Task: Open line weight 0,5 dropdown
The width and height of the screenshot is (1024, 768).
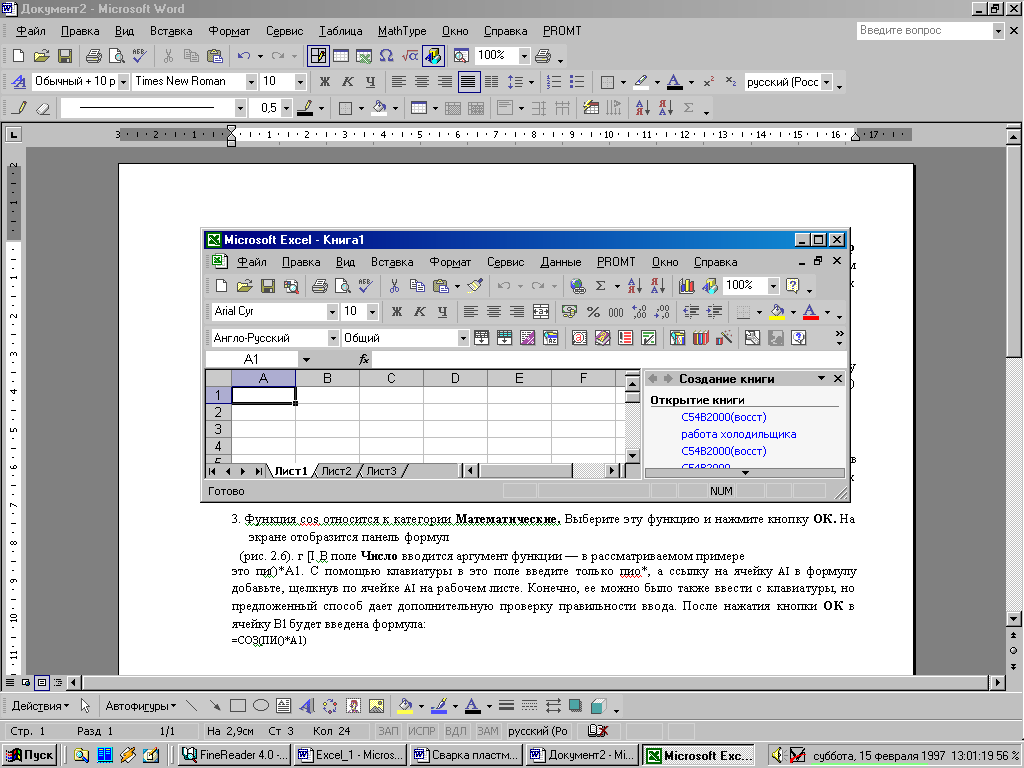Action: coord(286,108)
